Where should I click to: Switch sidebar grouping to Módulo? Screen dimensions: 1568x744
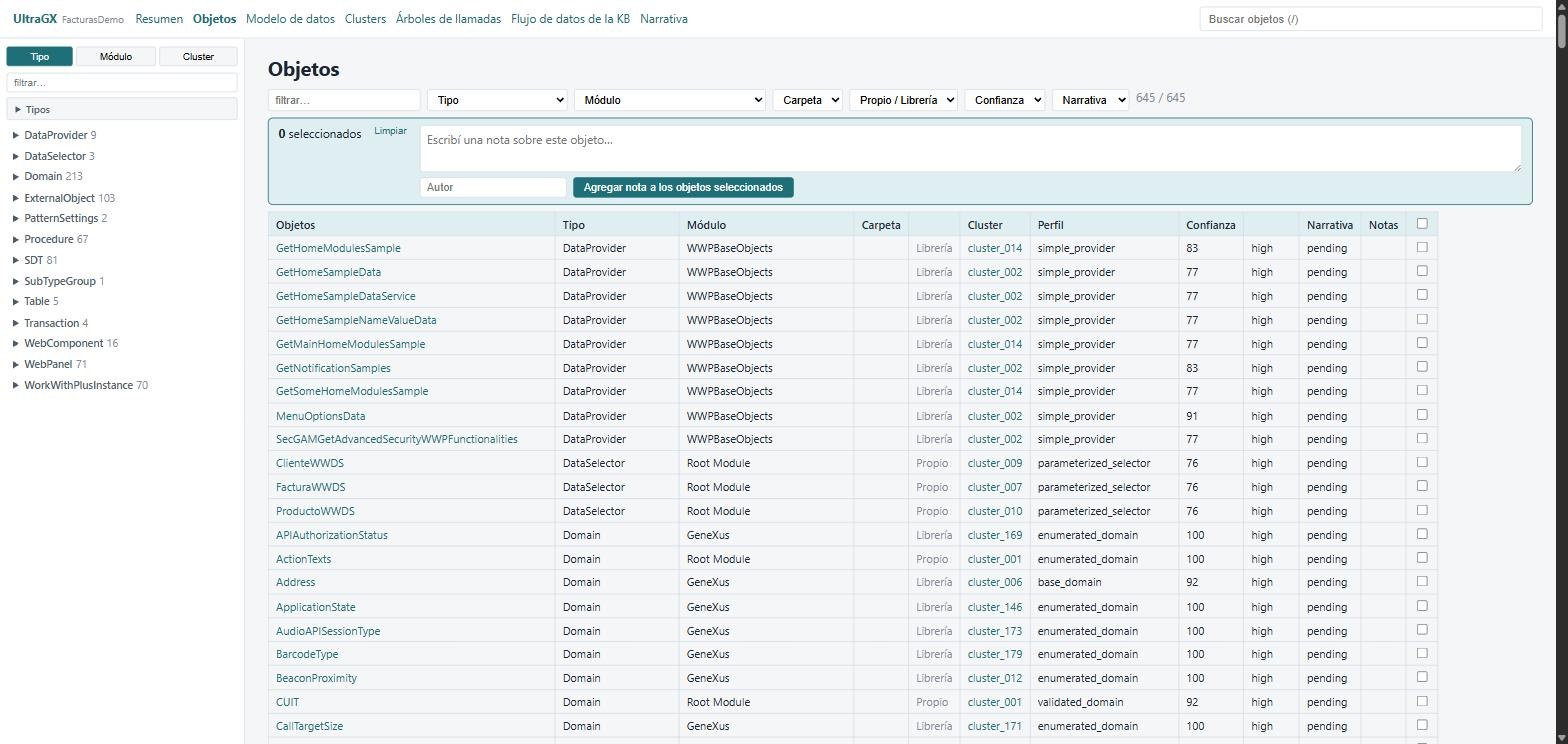[116, 56]
